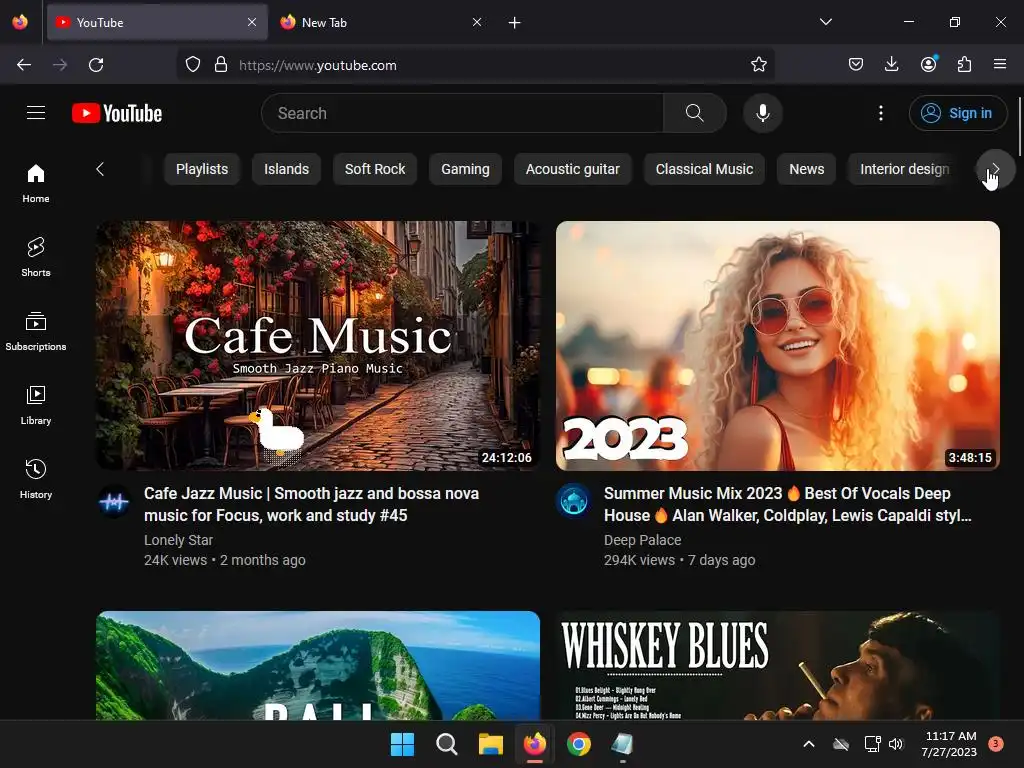Screen dimensions: 1024x768
Task: Open the Firefox downloads panel
Action: [x=891, y=65]
